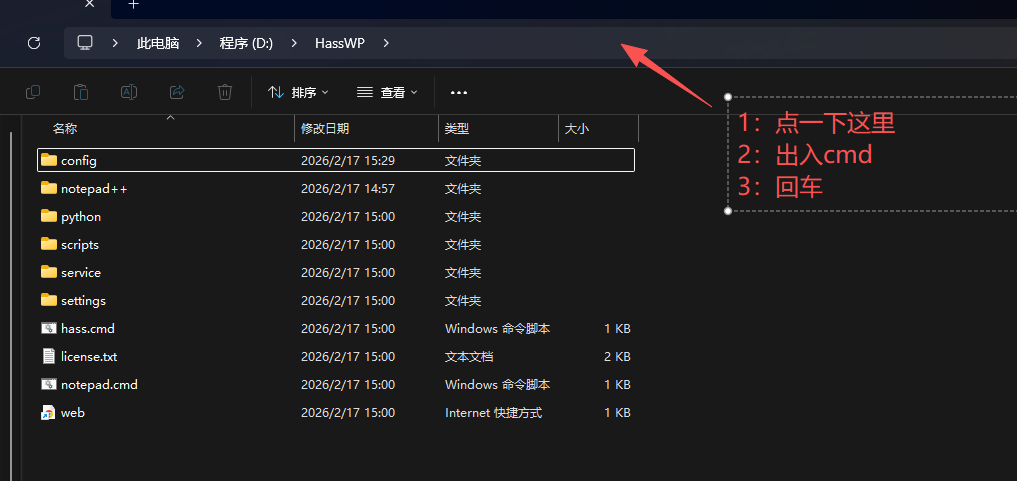
Task: Click the hass.cmd script file icon
Action: tap(49, 328)
